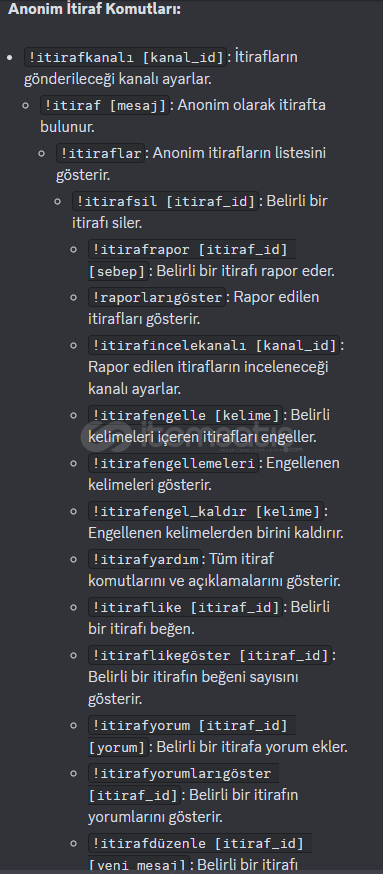
Task: Click the !itirafyorum [itiraf_id] code block
Action: coord(192,725)
